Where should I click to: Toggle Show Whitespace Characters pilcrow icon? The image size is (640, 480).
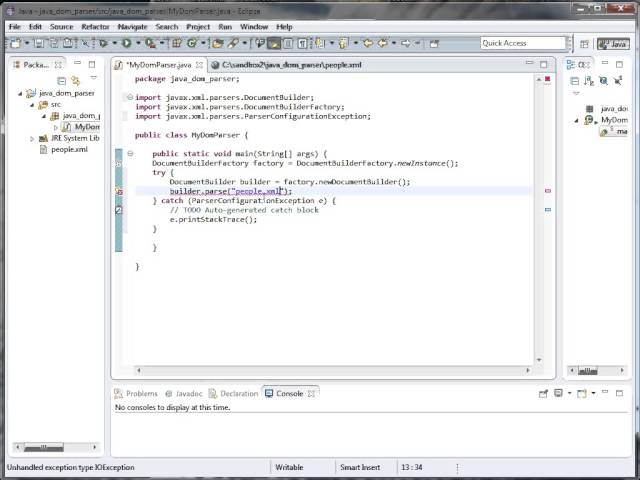click(x=302, y=43)
